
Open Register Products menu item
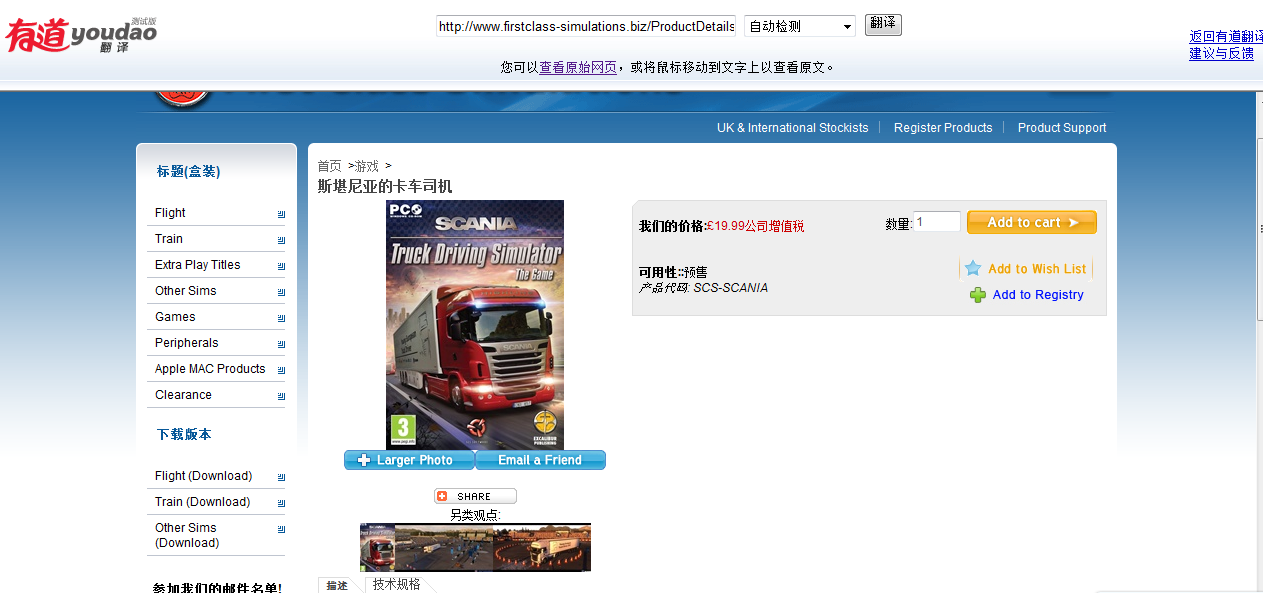coord(943,128)
